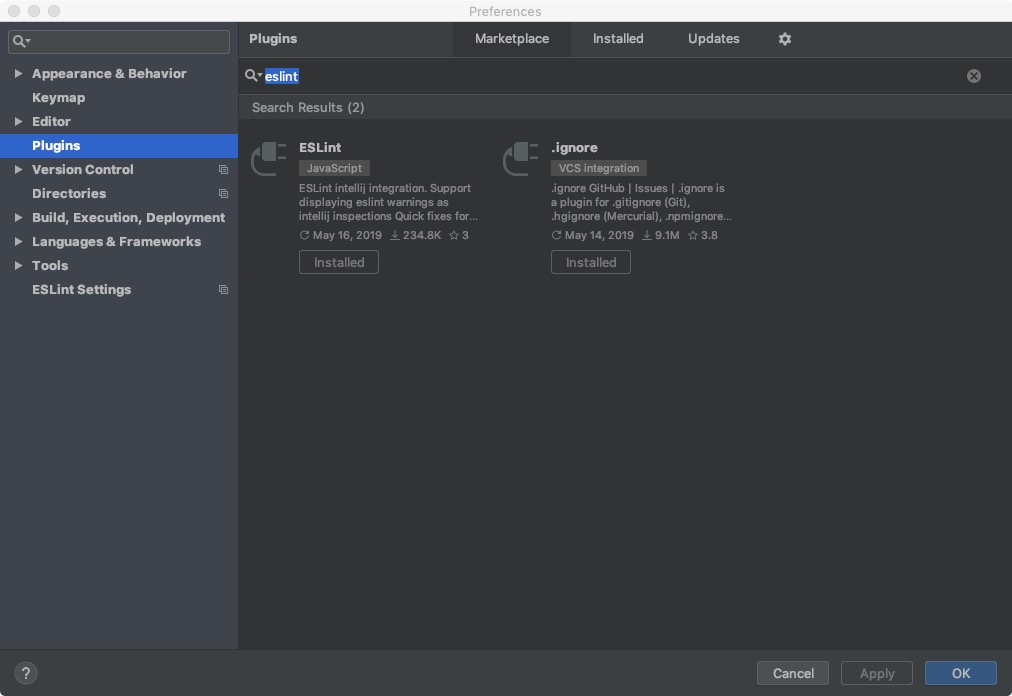Expand the Version Control section

click(18, 170)
